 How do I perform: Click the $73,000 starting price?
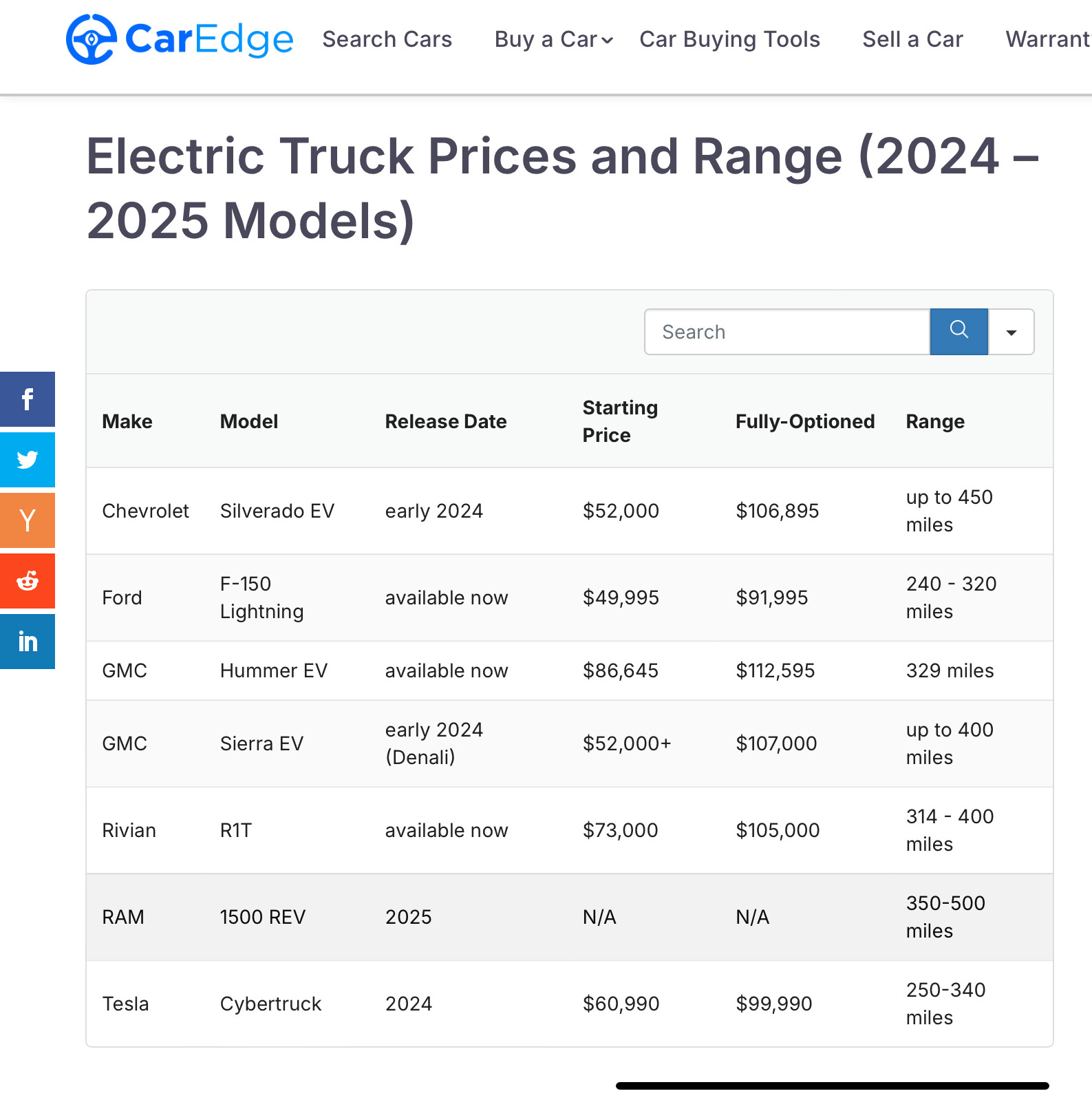pyautogui.click(x=621, y=830)
